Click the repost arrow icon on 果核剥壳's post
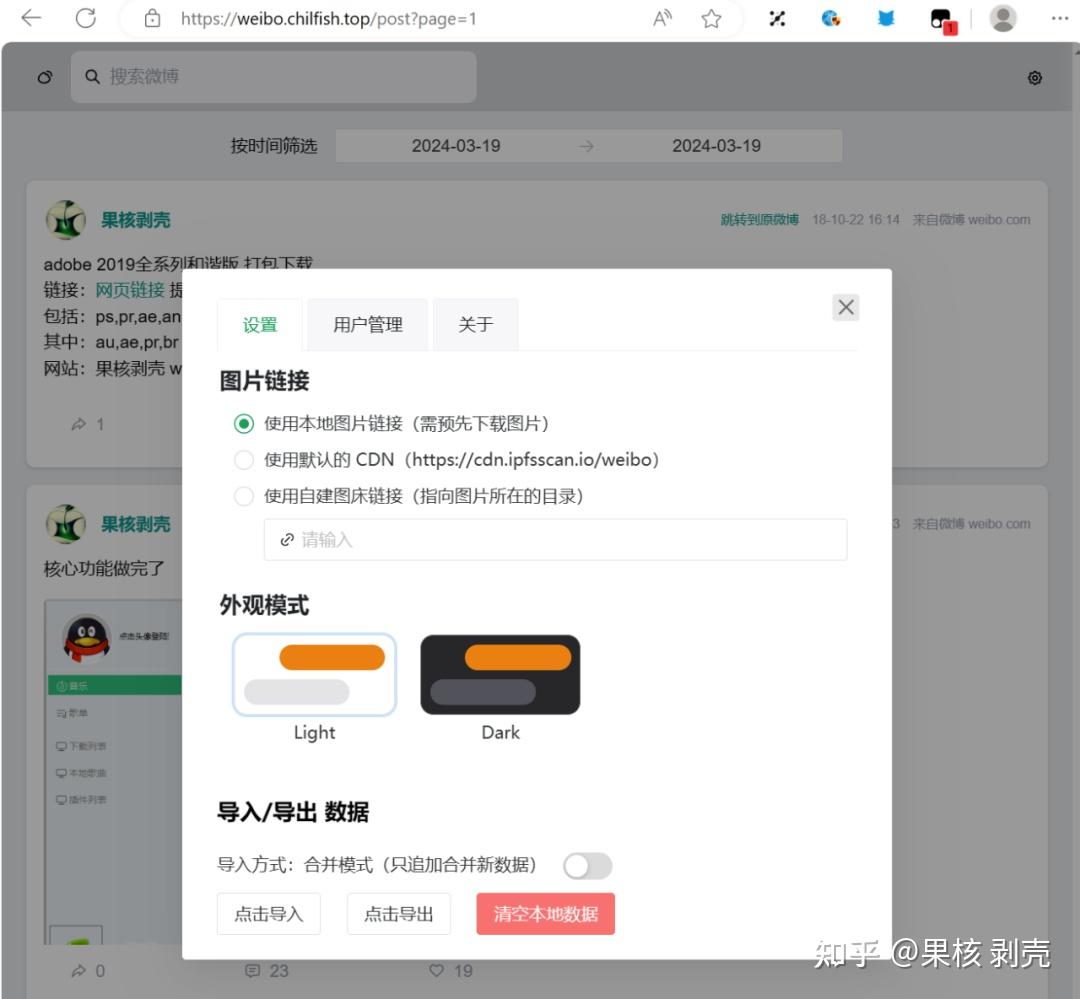1080x999 pixels. 77,424
